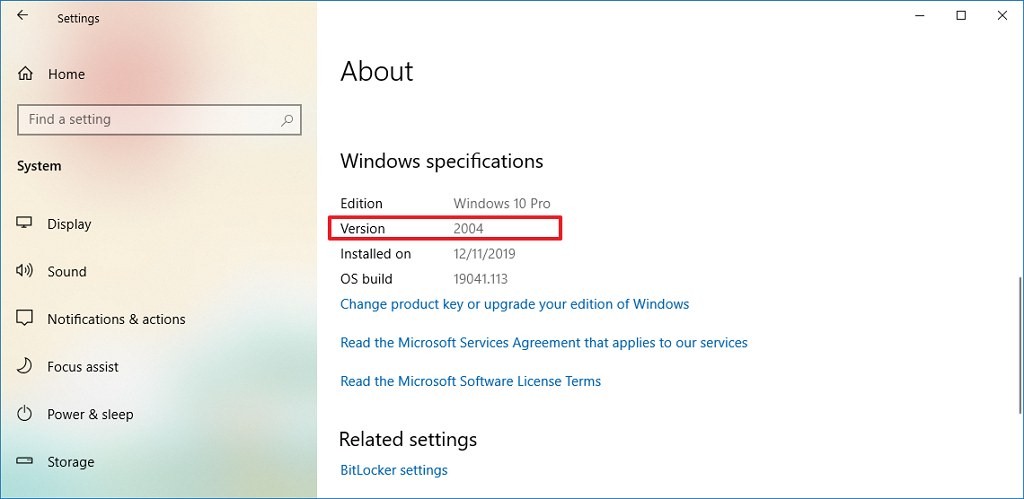Screen dimensions: 1024x499
Task: Click the Storage drive icon
Action: pyautogui.click(x=24, y=461)
